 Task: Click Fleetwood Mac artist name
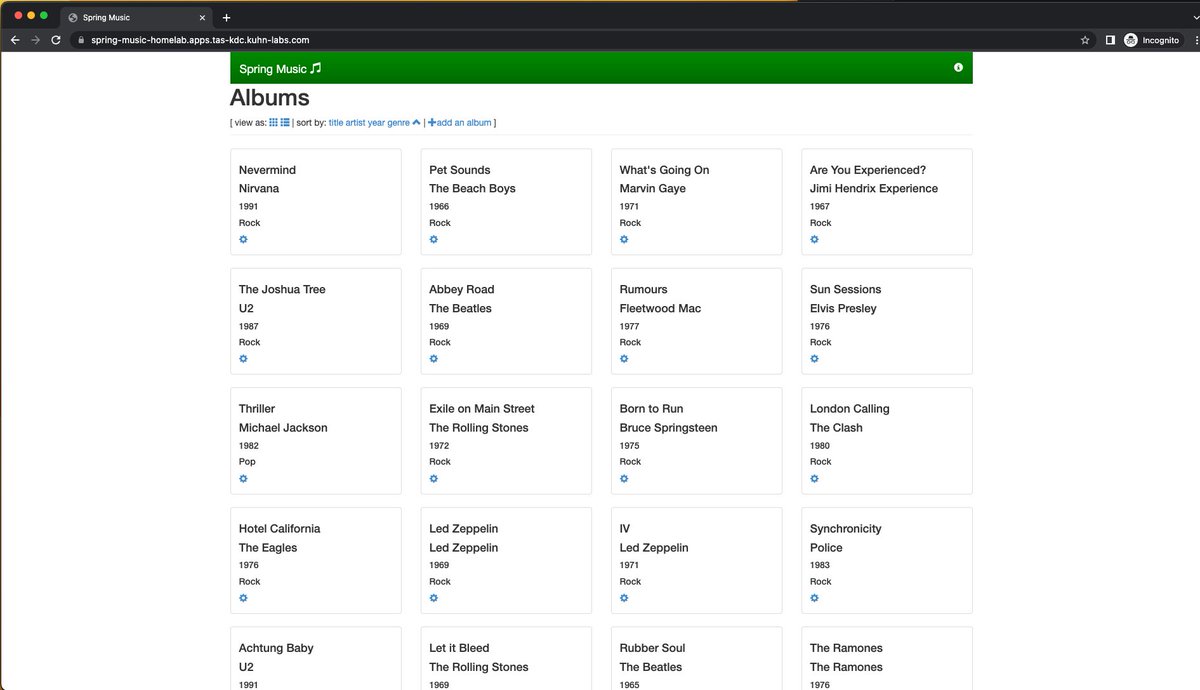(660, 308)
